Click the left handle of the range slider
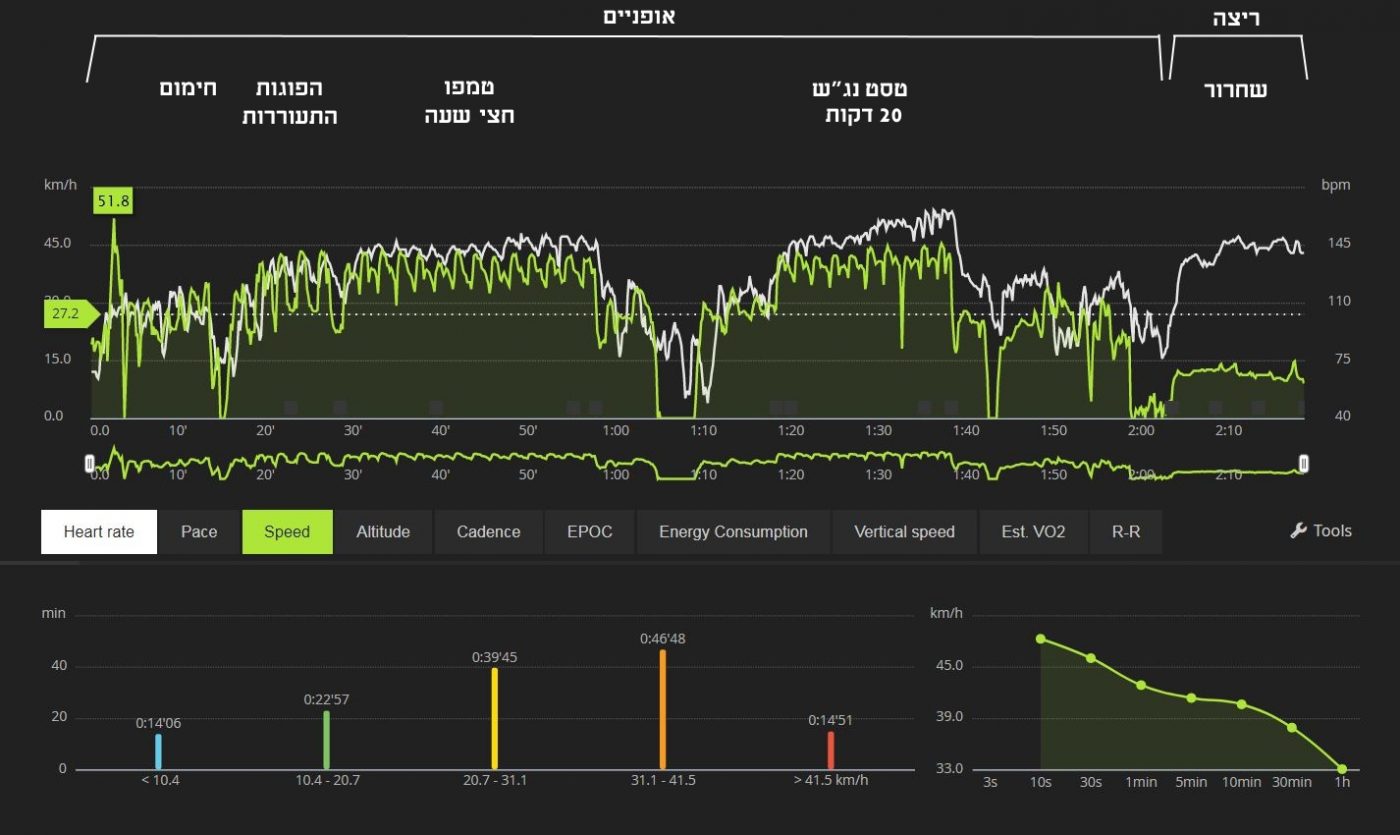 point(90,463)
